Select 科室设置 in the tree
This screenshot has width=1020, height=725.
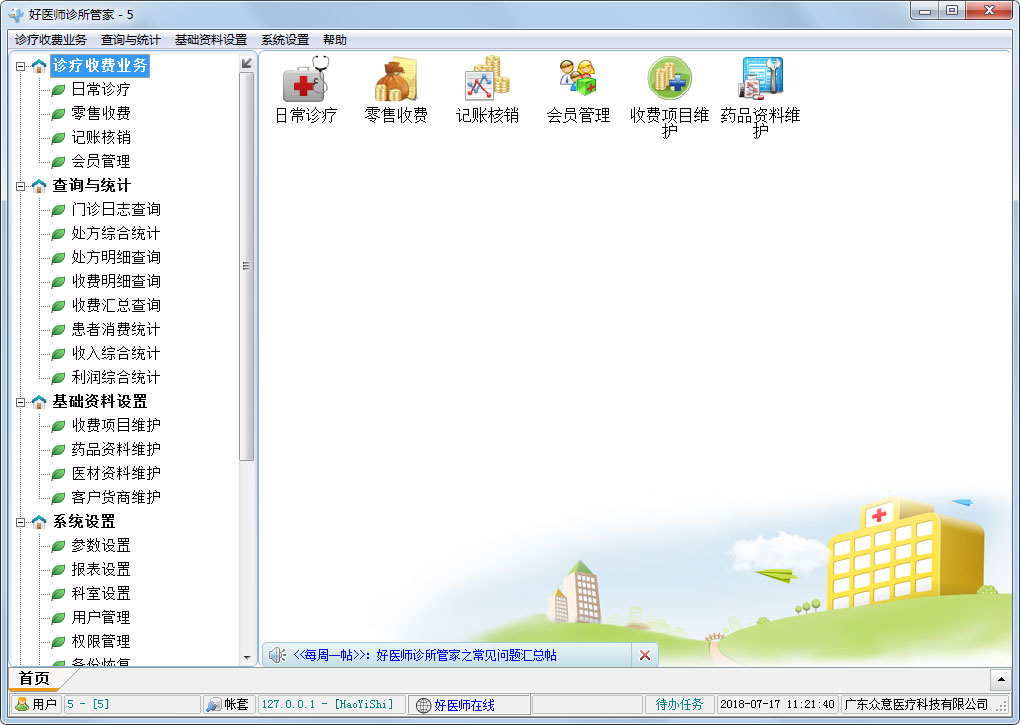click(101, 594)
